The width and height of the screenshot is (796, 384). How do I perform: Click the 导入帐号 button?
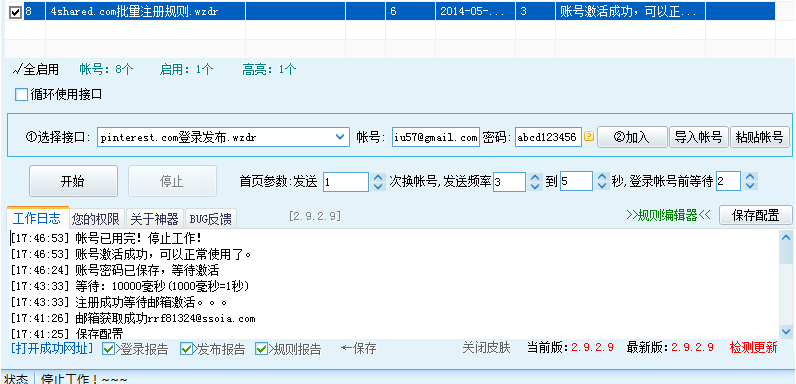click(699, 137)
